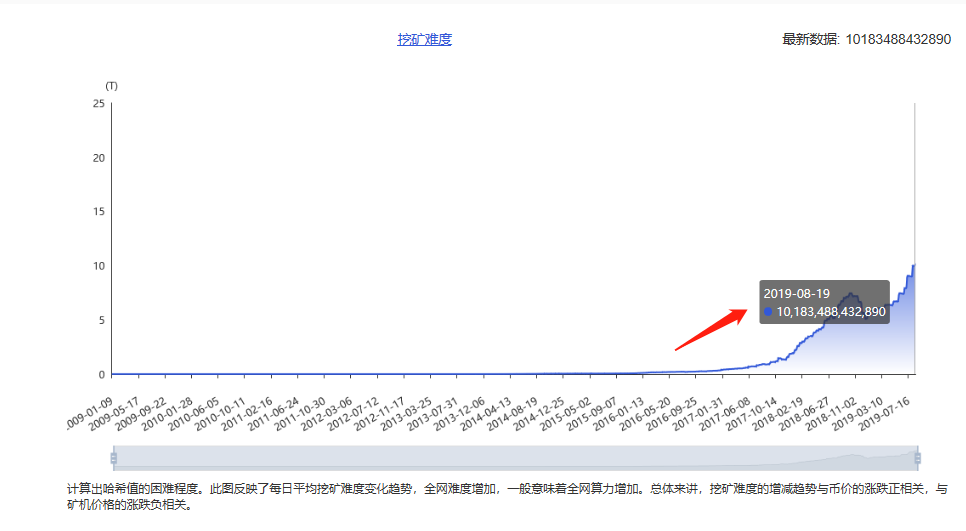Click the 2019-07-16 x-axis label

888,406
